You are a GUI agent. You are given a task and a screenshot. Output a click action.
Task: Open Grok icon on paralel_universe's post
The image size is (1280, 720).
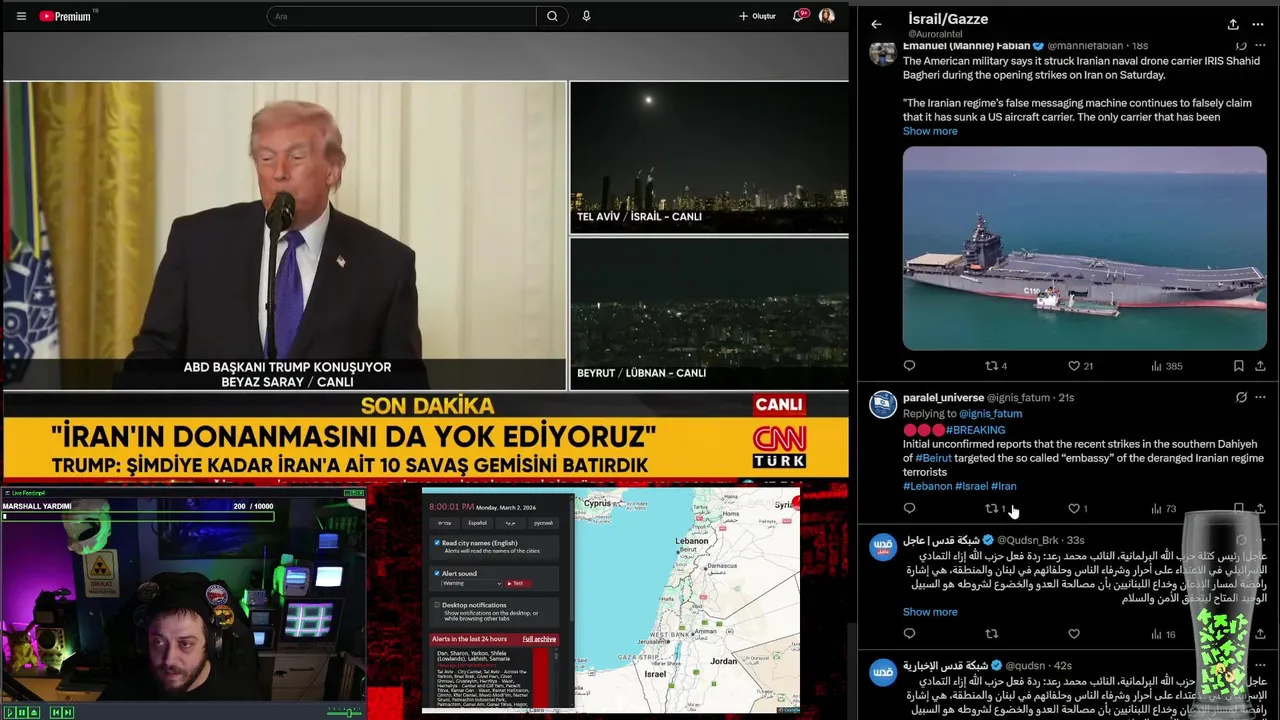tap(1241, 397)
